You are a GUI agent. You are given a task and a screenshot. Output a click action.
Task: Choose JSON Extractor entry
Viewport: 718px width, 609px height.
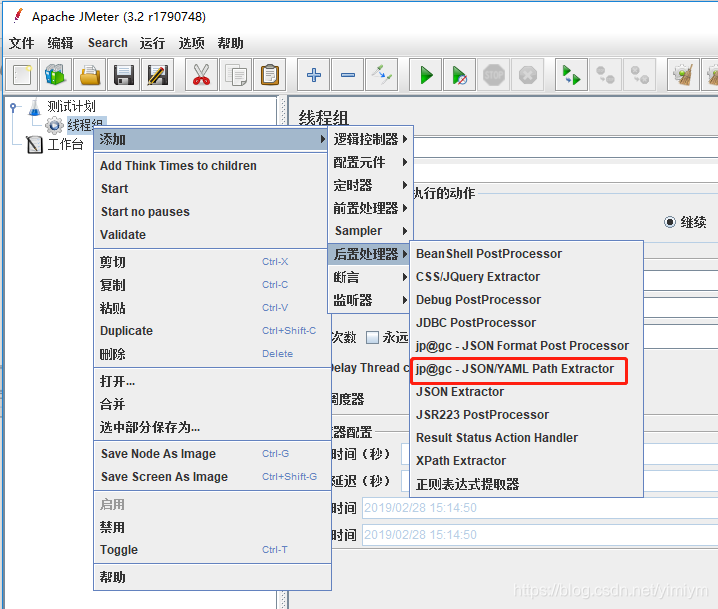pos(526,392)
